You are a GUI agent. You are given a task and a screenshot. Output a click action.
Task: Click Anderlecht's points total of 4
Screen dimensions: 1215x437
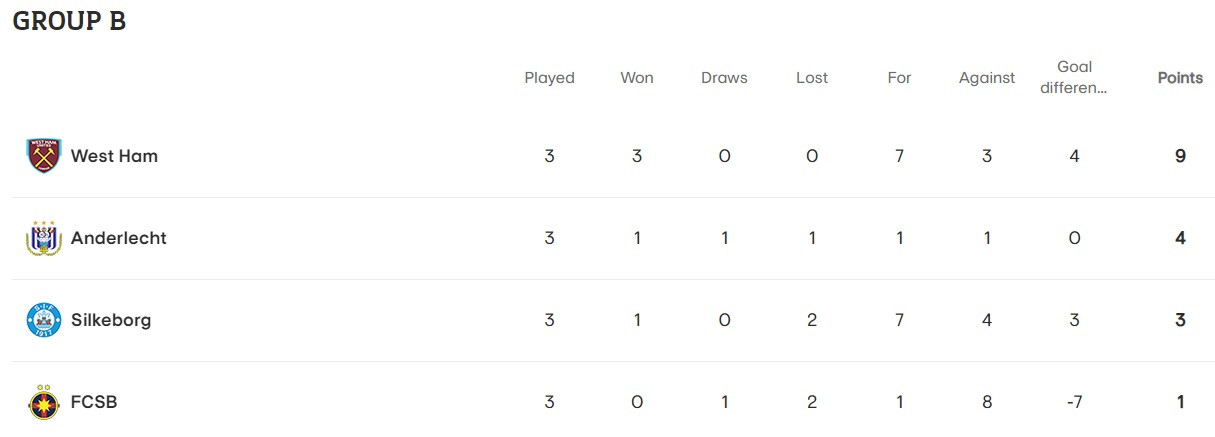(1181, 238)
